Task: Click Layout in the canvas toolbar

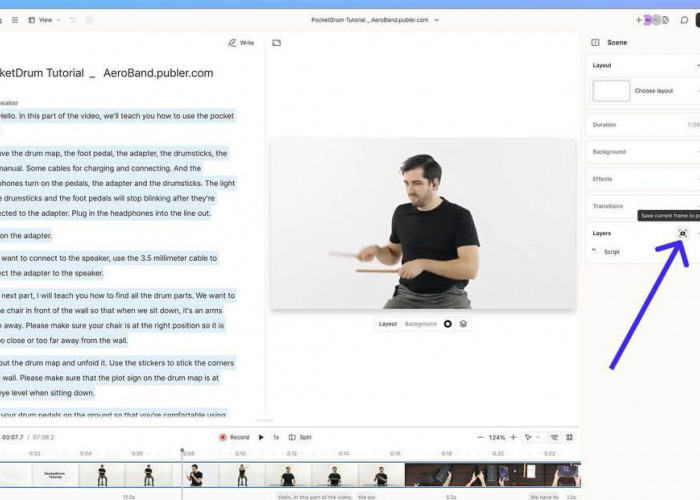Action: click(388, 324)
